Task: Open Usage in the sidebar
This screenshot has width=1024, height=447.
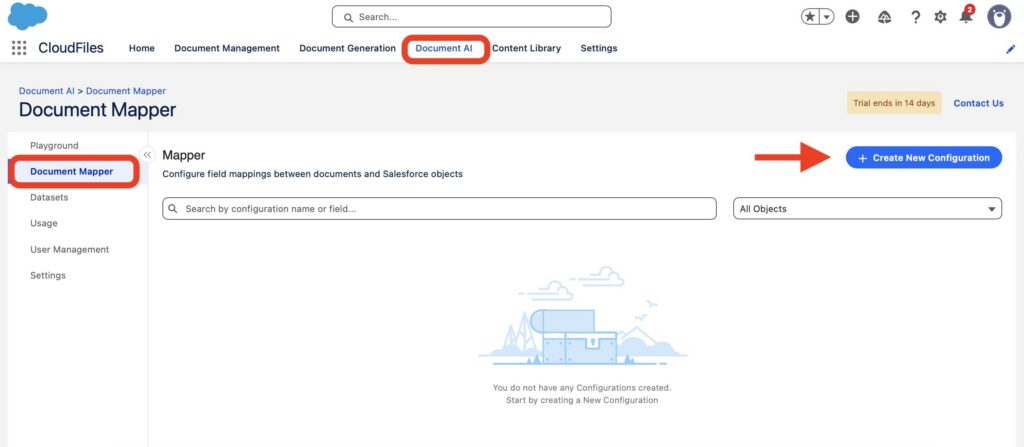Action: pos(44,224)
